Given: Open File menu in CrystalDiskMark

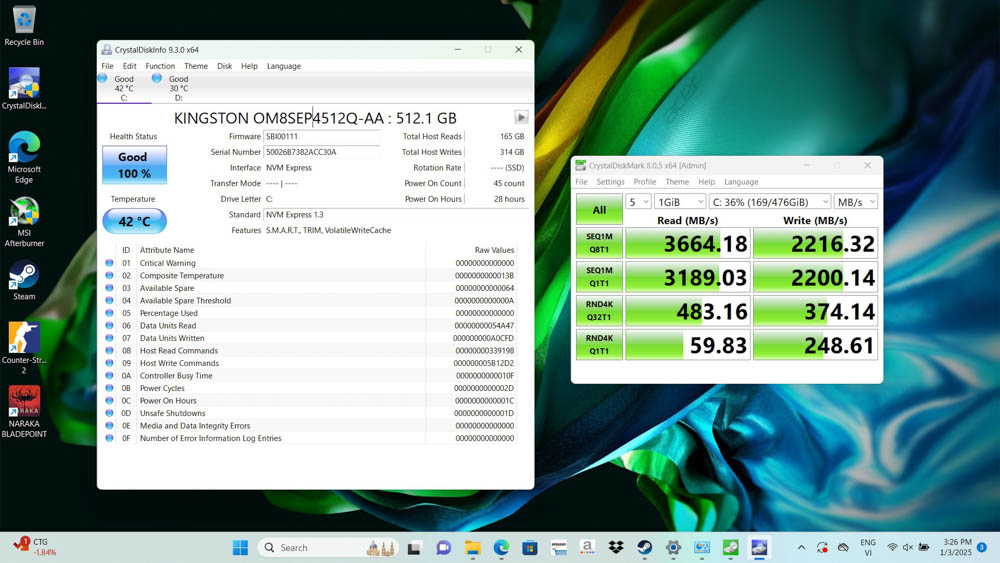Looking at the screenshot, I should tap(582, 182).
